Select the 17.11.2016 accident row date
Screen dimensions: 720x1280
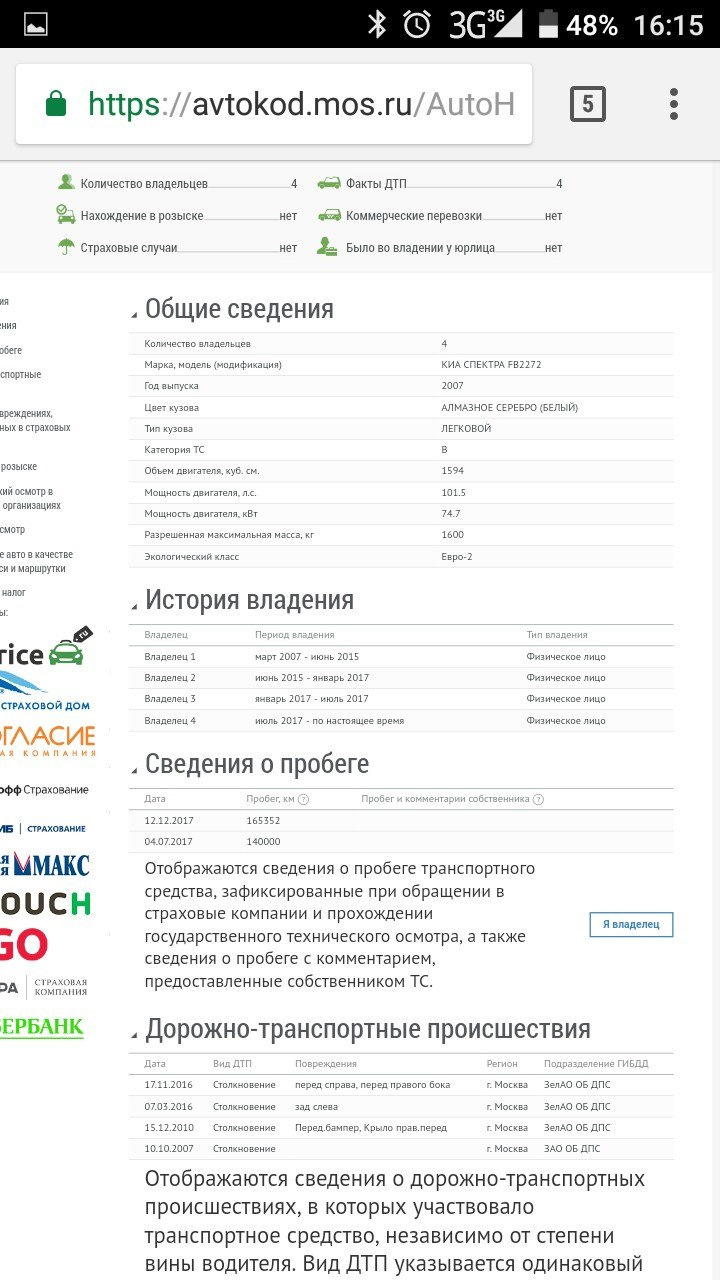click(x=168, y=1085)
